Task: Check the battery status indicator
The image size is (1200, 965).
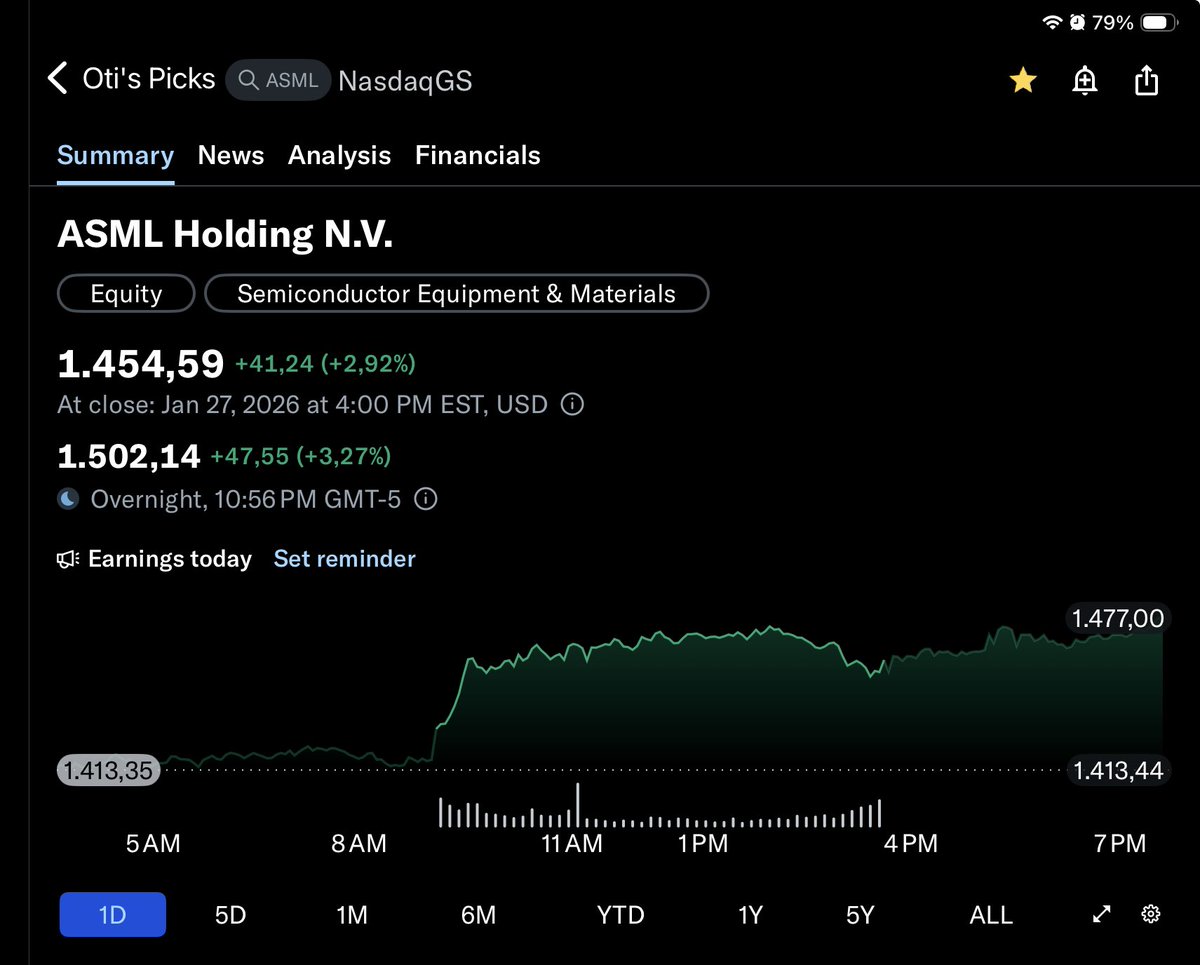Action: tap(1157, 22)
